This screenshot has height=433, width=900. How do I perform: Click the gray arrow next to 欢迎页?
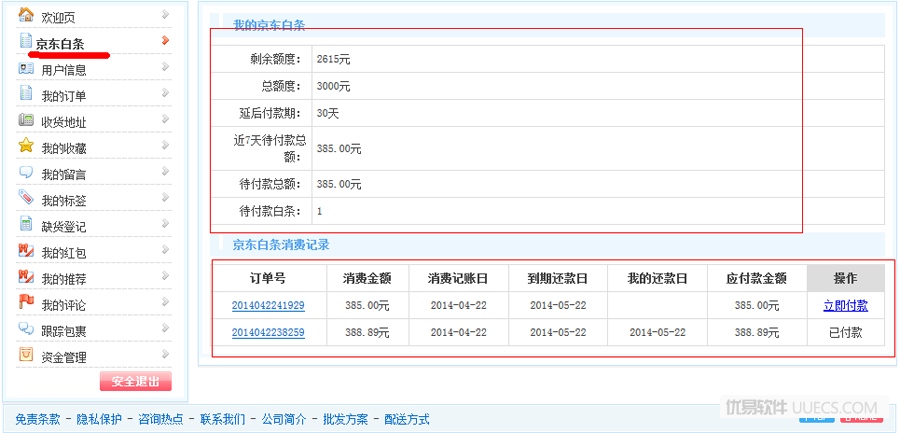165,14
